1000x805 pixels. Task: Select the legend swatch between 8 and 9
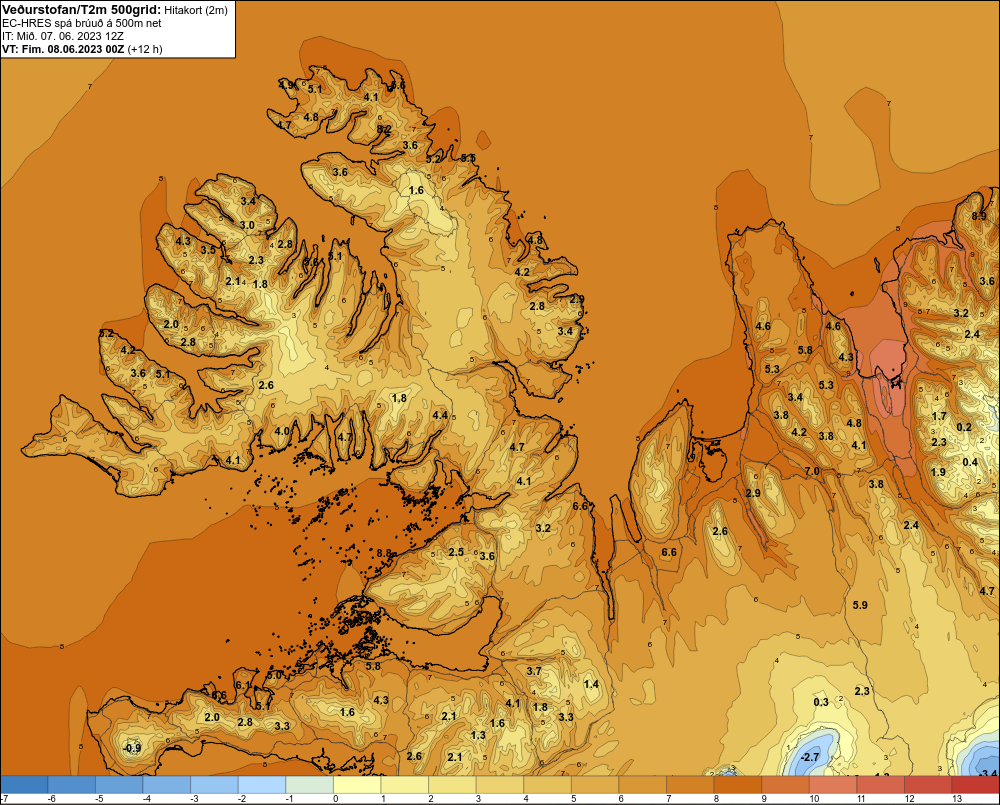pos(738,785)
